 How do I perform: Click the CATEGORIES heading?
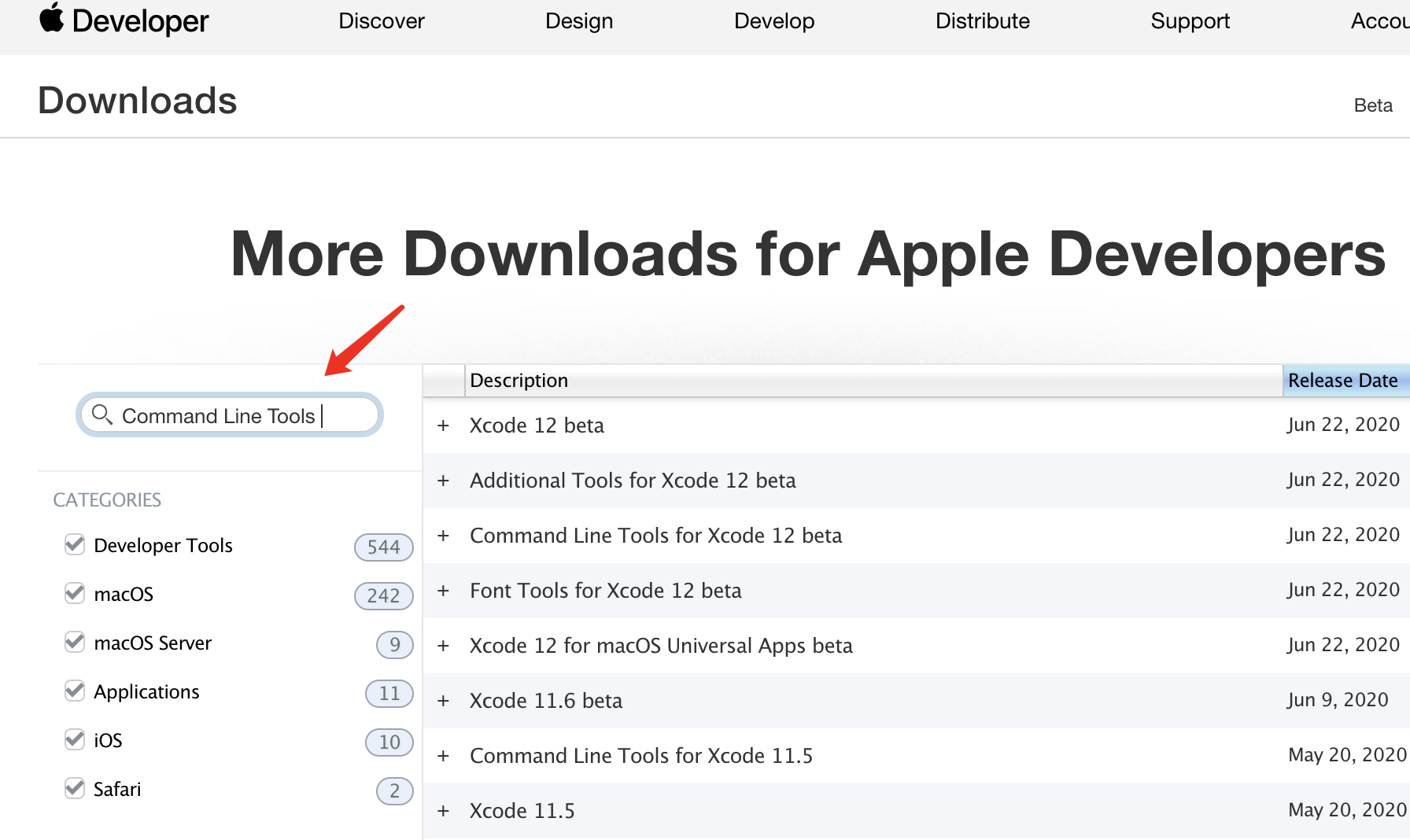coord(107,500)
